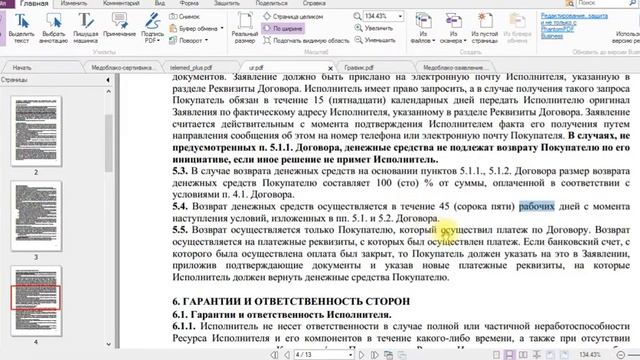Open the Поворот rotation dropdown

(x=189, y=40)
